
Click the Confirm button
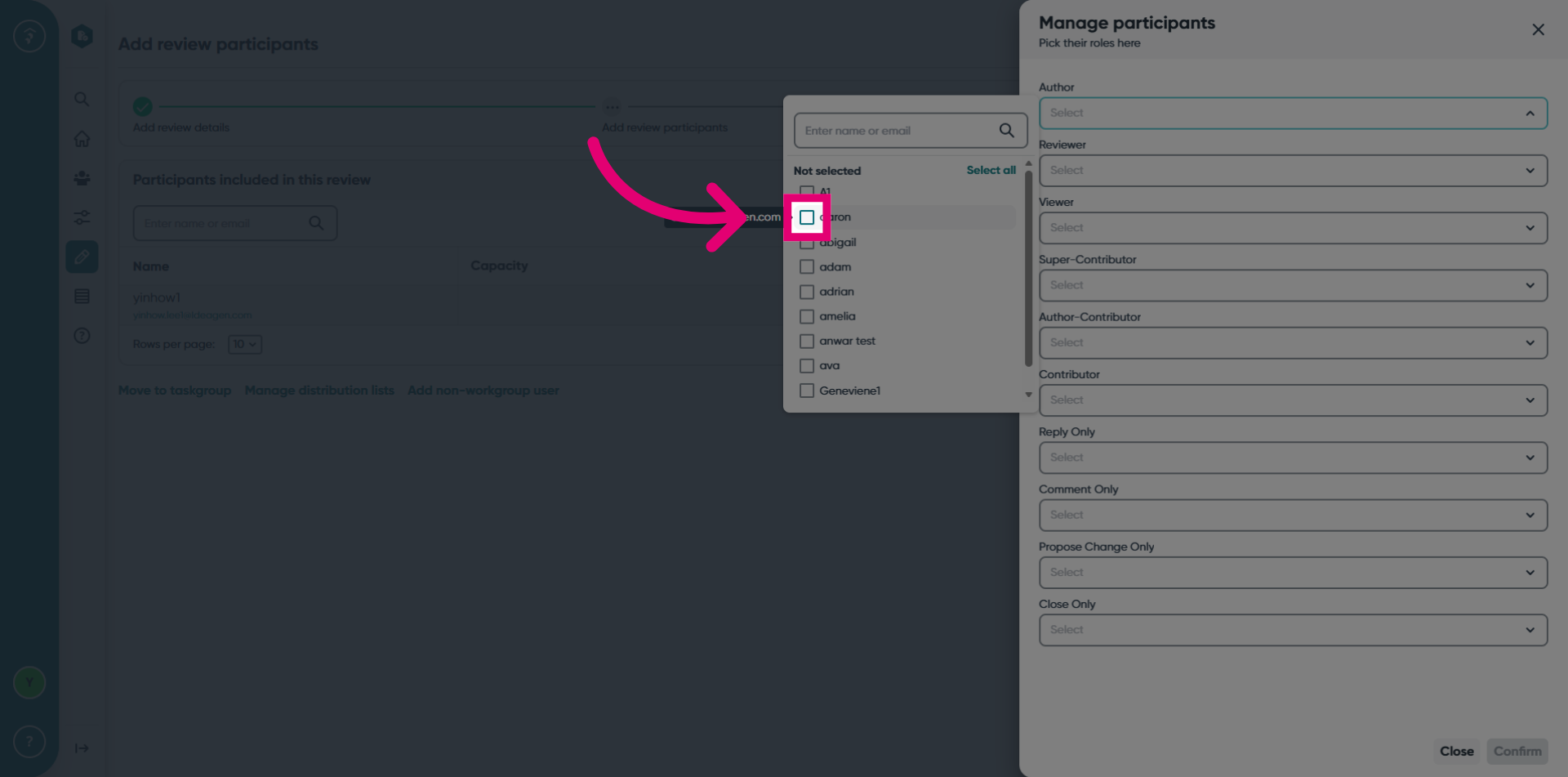(x=1517, y=751)
